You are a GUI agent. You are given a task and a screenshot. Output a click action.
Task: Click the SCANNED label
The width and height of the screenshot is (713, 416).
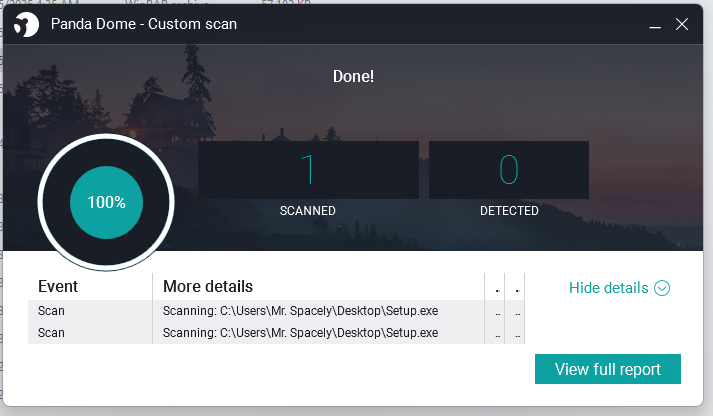(x=307, y=211)
